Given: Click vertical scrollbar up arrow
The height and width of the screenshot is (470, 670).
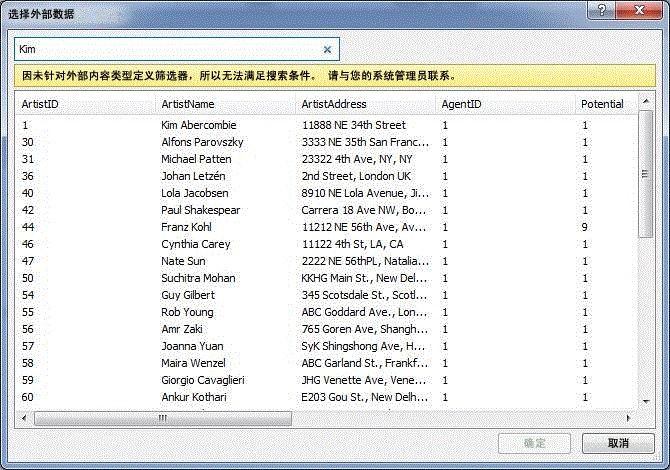Looking at the screenshot, I should 646,101.
